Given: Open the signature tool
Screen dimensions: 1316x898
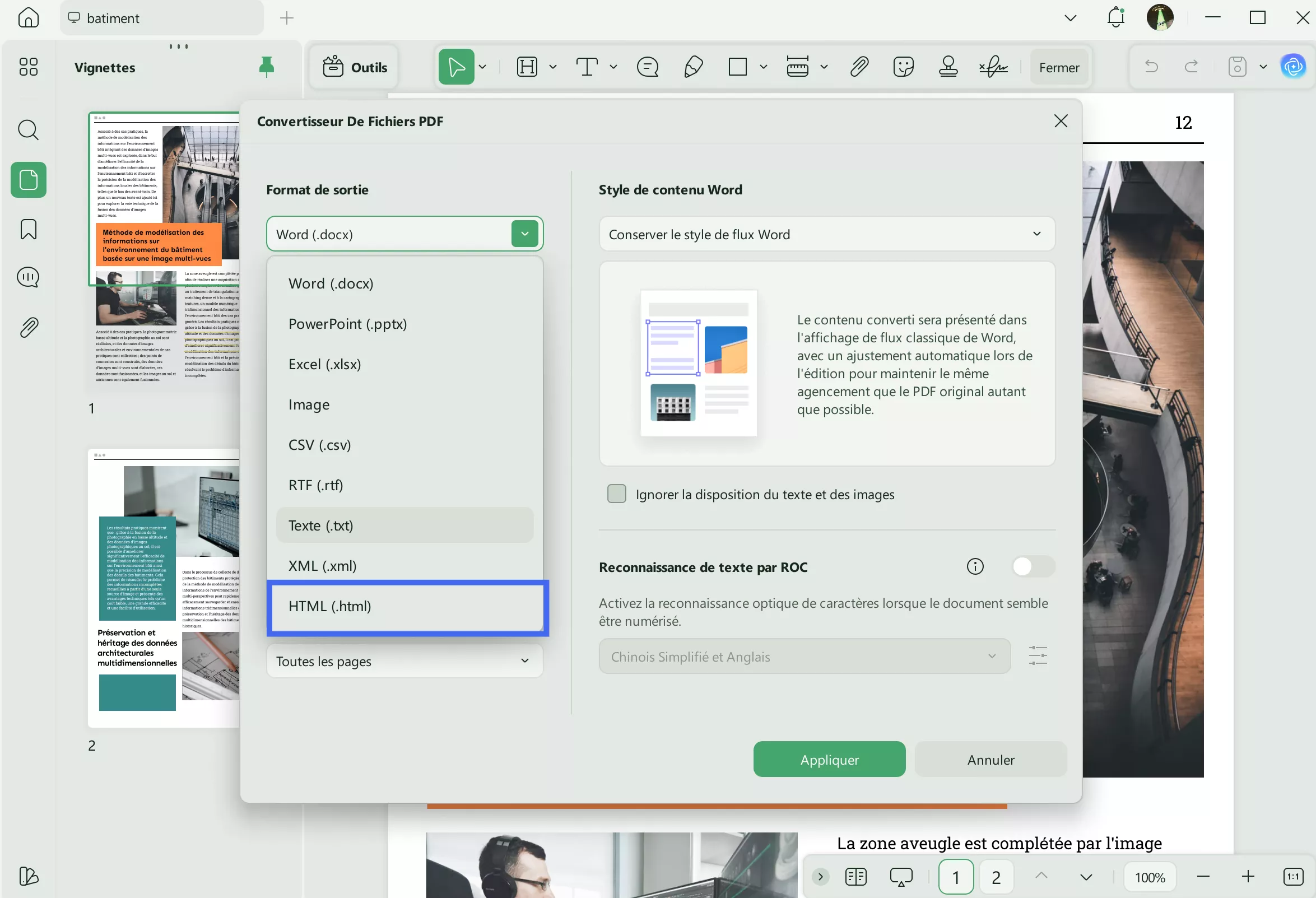Looking at the screenshot, I should 994,66.
